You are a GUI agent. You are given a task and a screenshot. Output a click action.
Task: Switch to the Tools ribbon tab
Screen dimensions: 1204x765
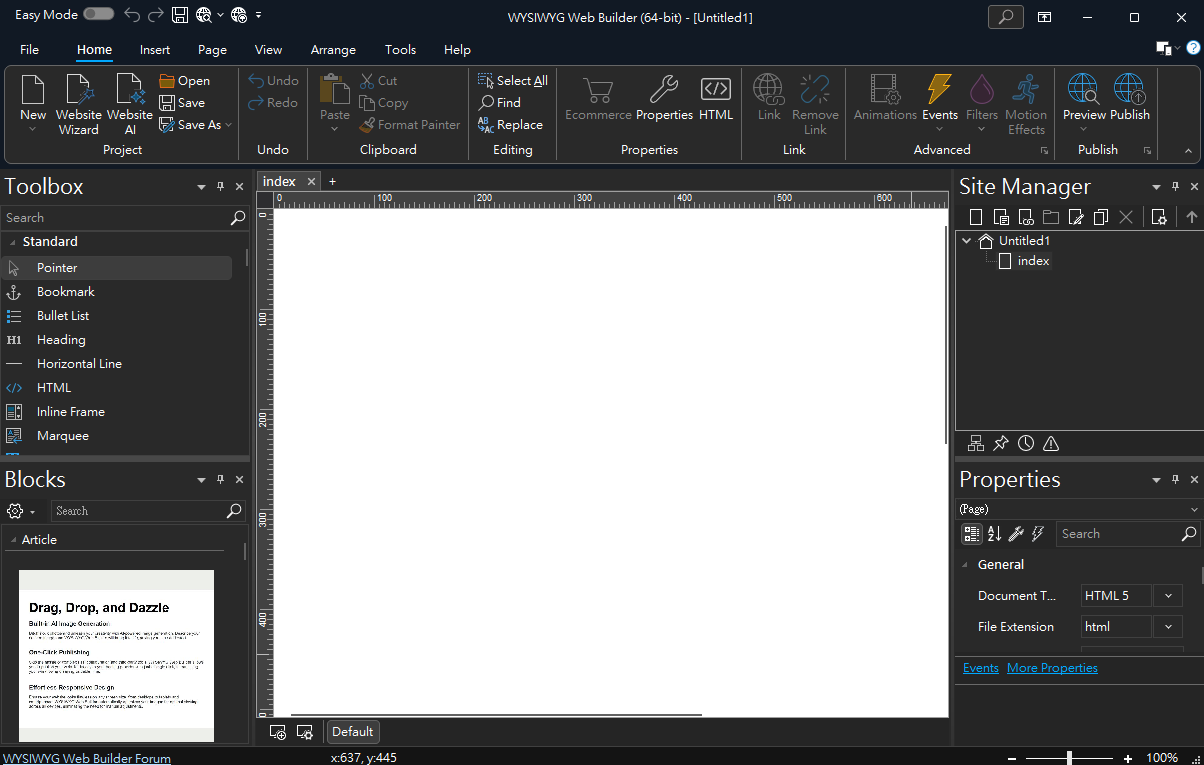point(400,50)
